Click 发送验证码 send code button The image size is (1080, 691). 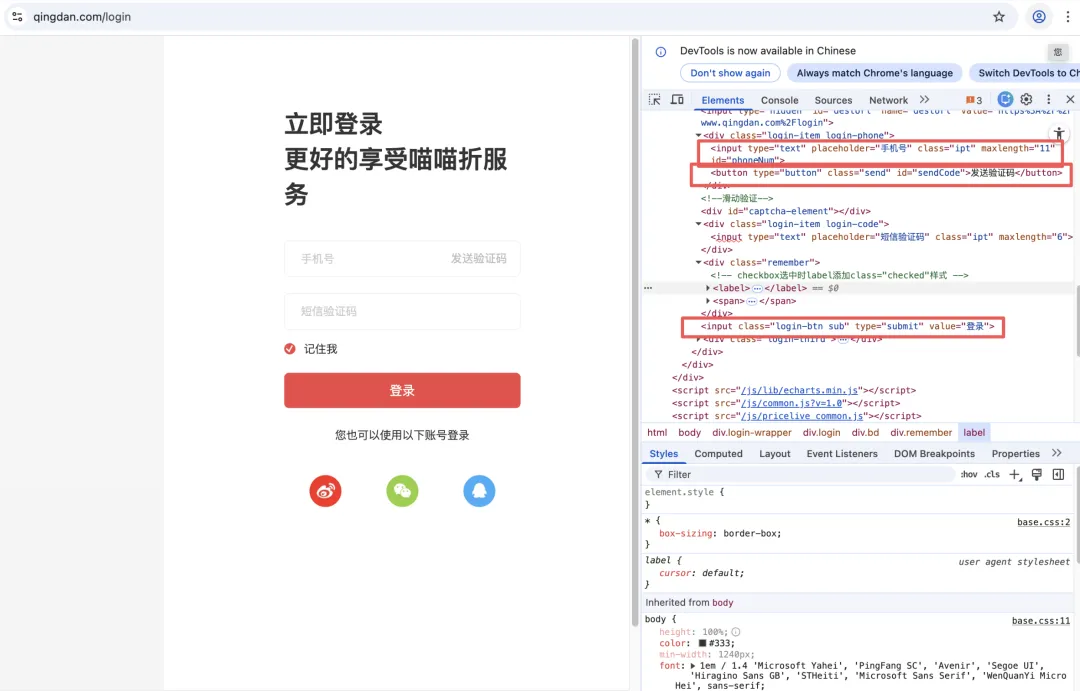479,258
